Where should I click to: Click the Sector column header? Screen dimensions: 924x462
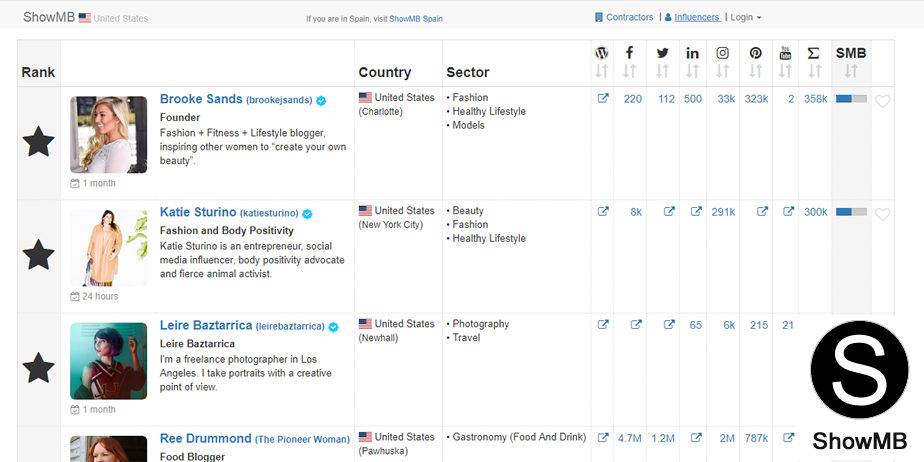coord(468,72)
